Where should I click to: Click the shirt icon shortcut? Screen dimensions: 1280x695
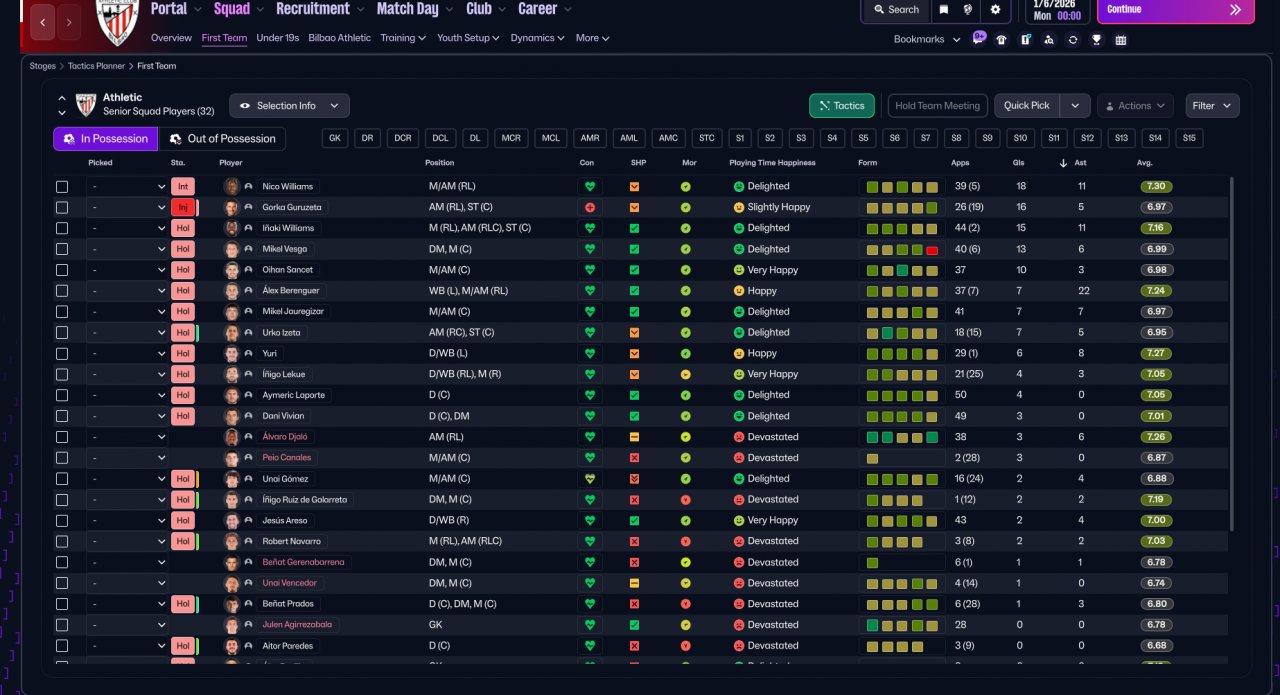click(x=1001, y=40)
